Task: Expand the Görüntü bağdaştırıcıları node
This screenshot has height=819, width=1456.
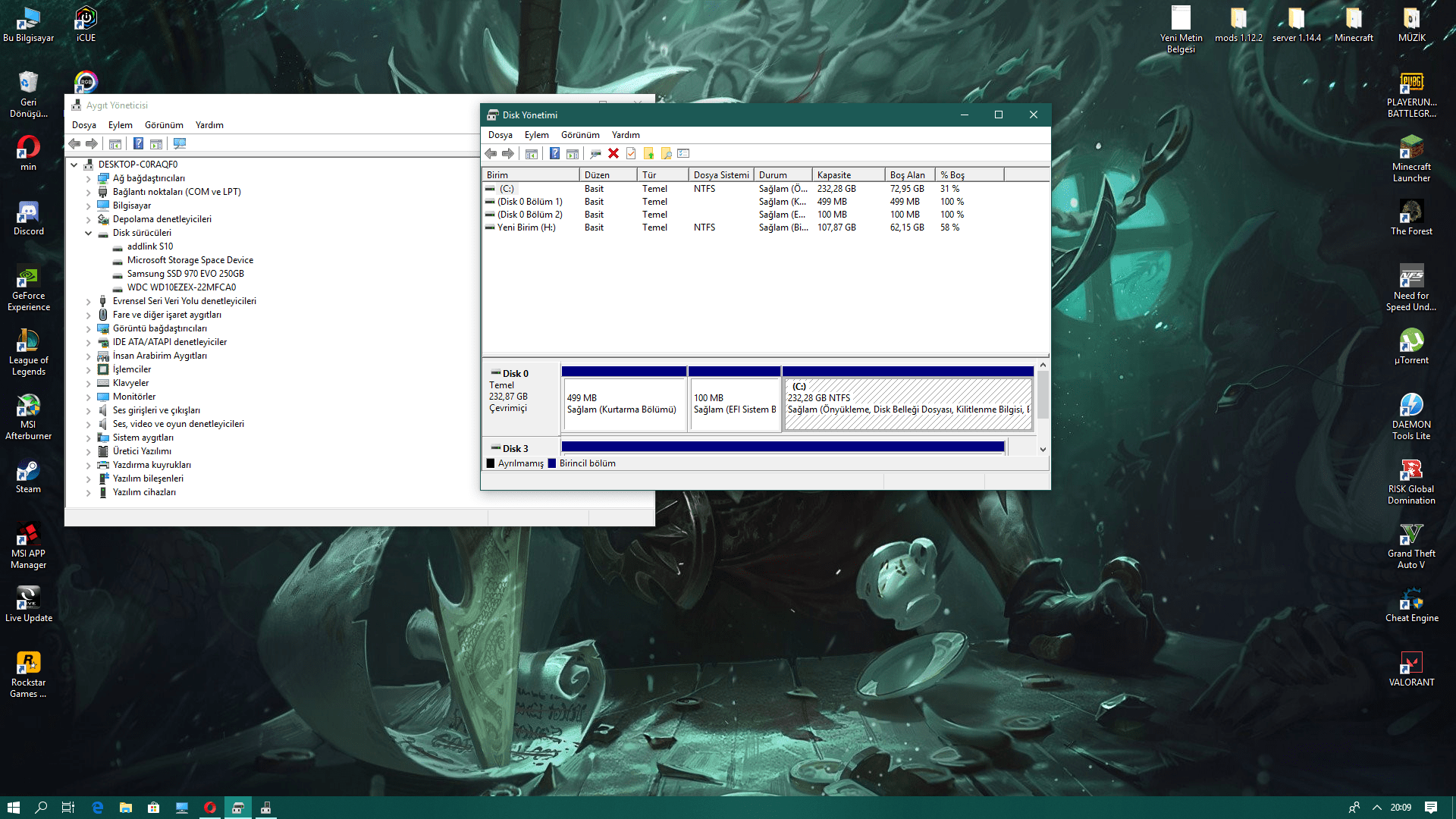Action: click(x=89, y=328)
